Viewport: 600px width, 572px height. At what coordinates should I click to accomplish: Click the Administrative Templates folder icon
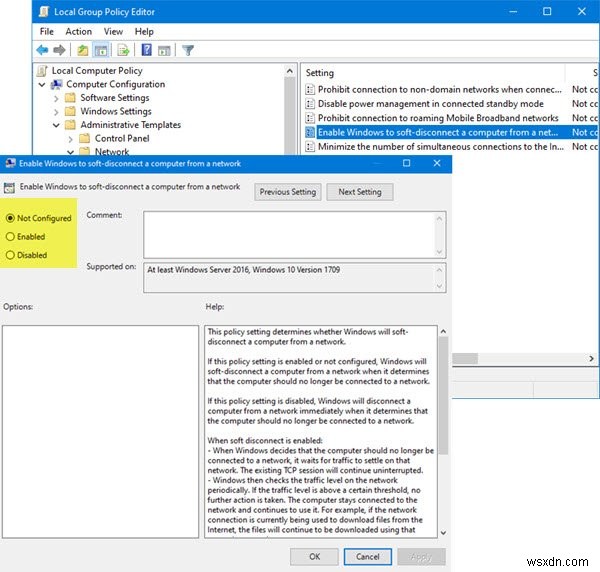(70, 125)
